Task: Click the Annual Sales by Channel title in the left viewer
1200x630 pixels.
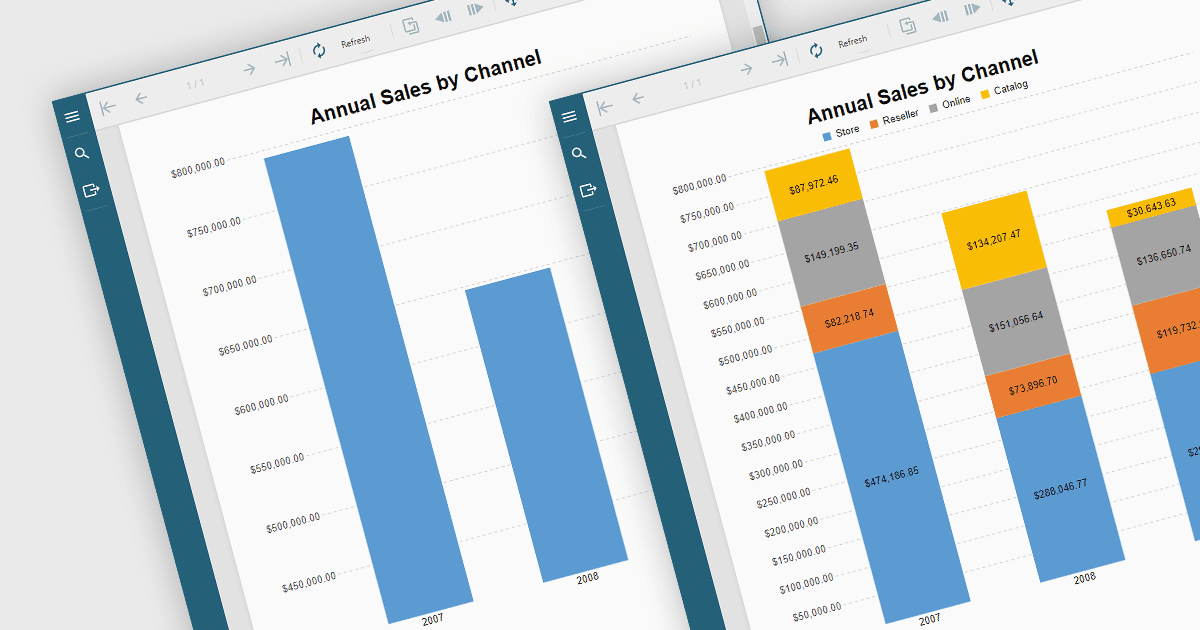Action: click(425, 86)
